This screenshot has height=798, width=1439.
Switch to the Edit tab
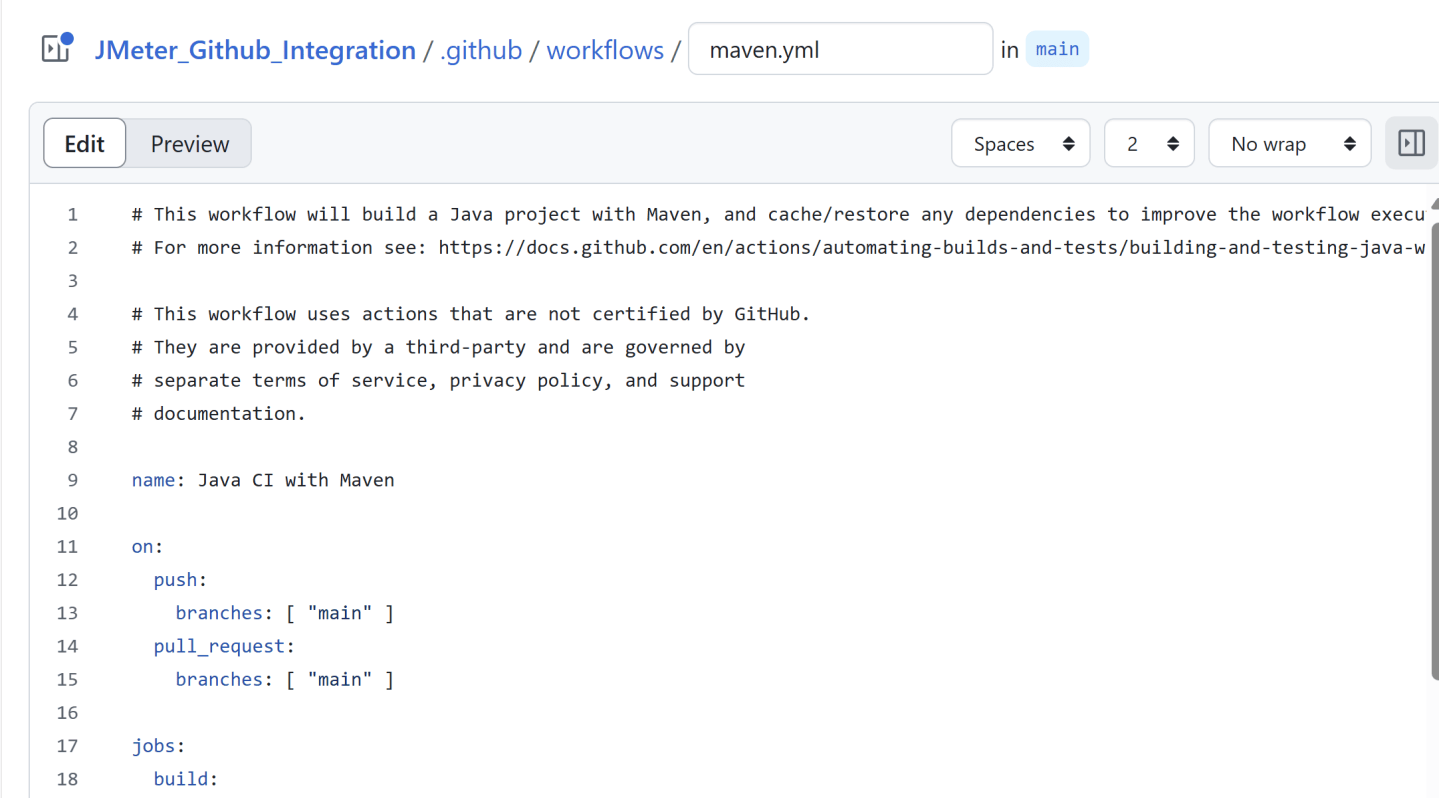85,144
